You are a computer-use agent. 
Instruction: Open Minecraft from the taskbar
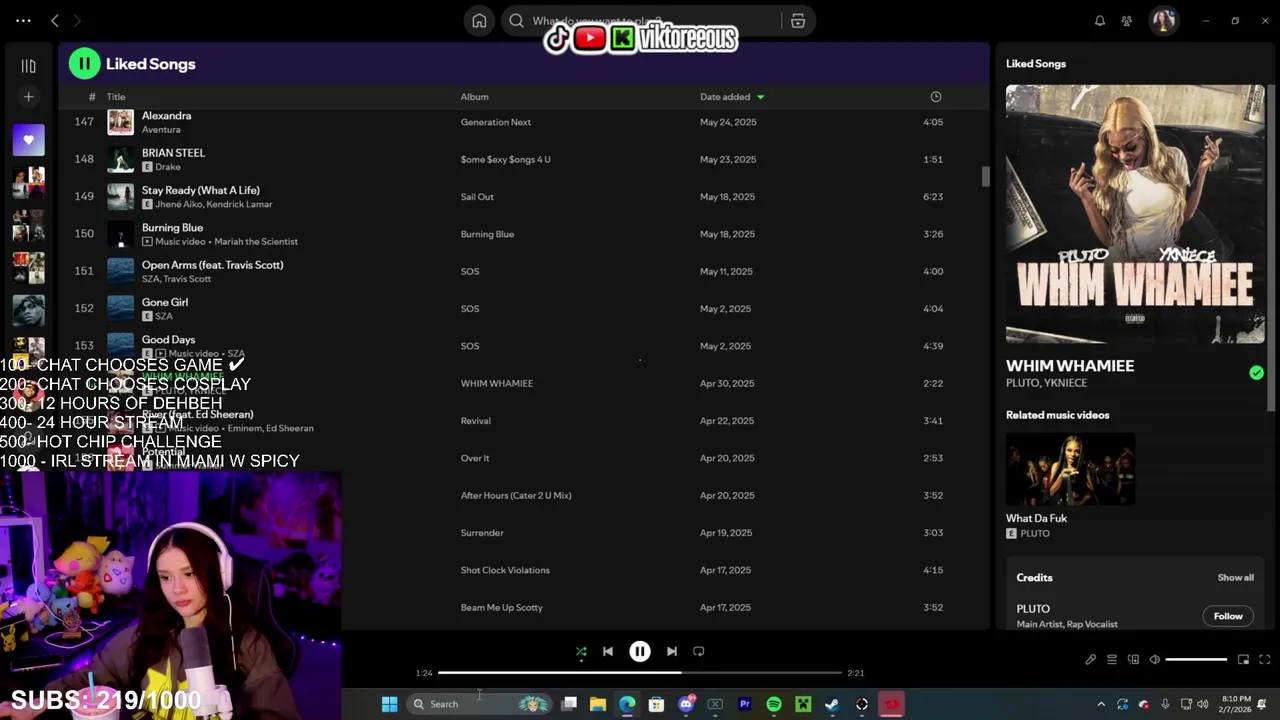click(803, 704)
